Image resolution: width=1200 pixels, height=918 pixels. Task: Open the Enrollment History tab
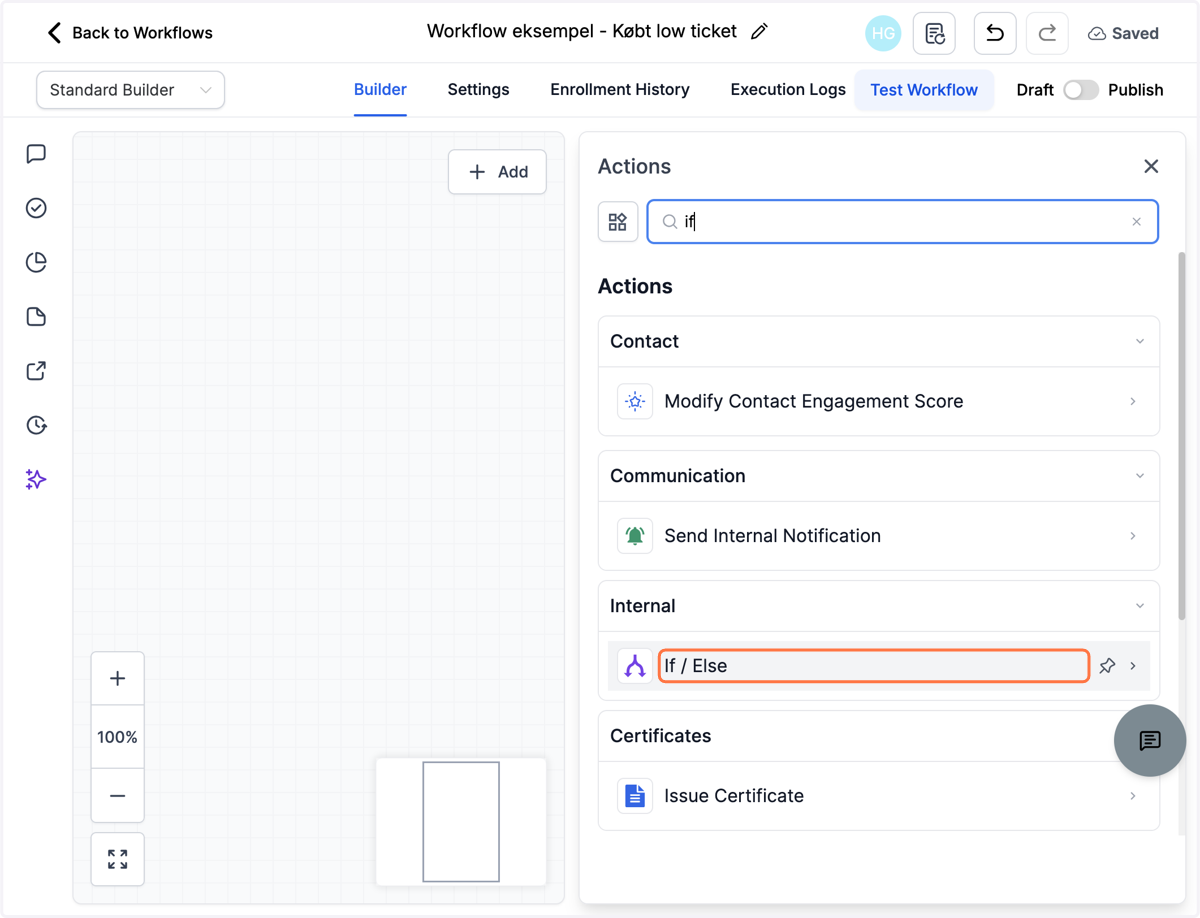620,90
